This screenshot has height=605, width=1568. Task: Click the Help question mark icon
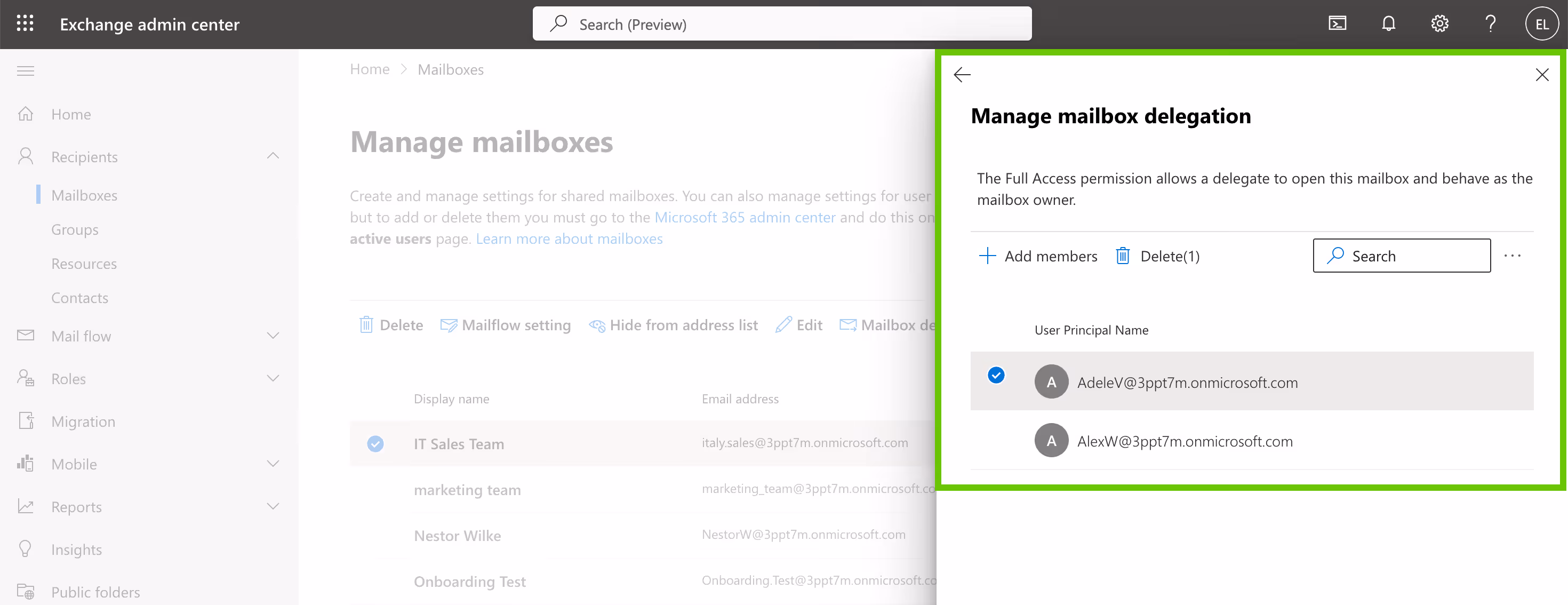(x=1490, y=23)
